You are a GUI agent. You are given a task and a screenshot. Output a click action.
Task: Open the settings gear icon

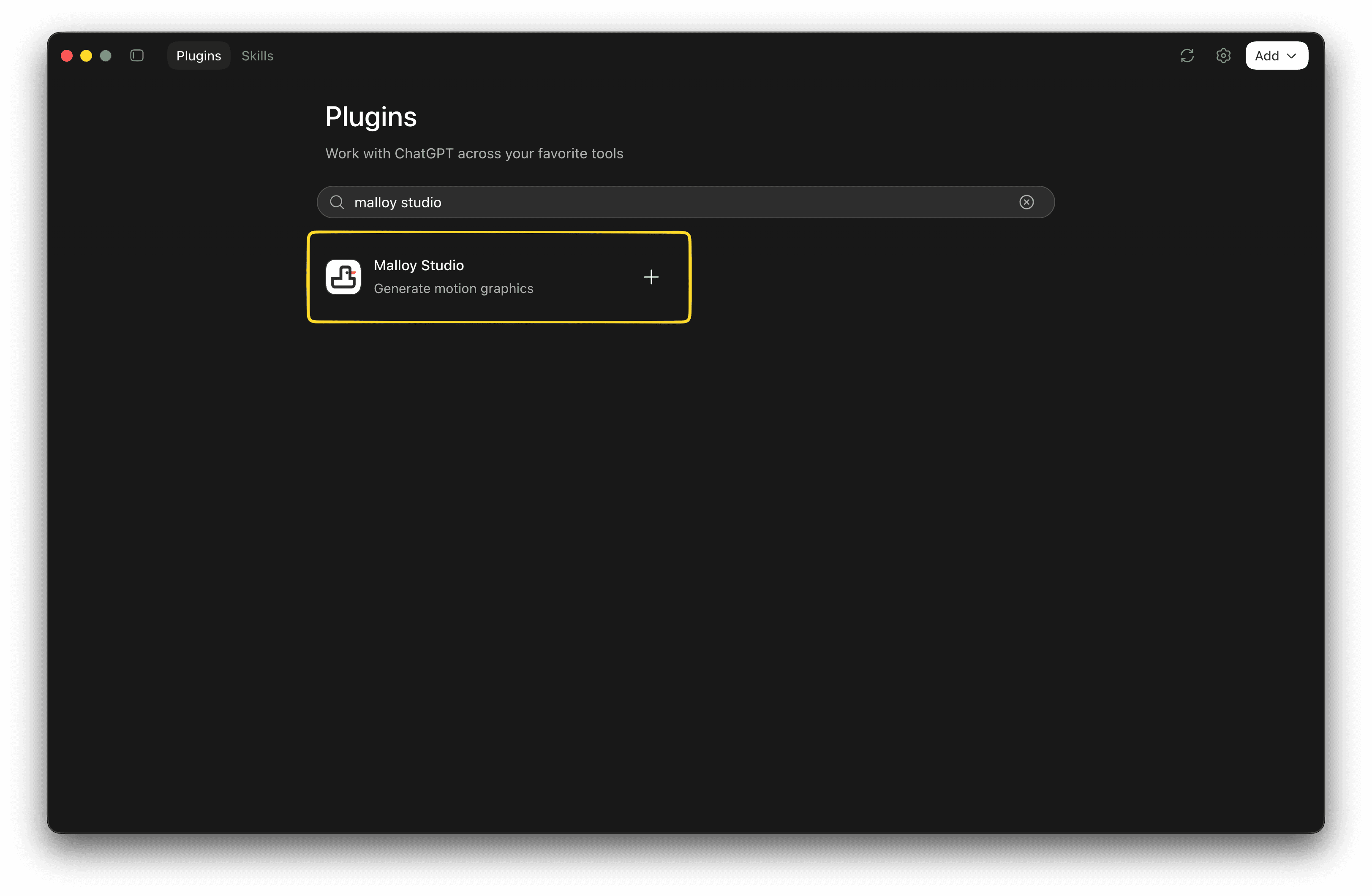point(1223,56)
